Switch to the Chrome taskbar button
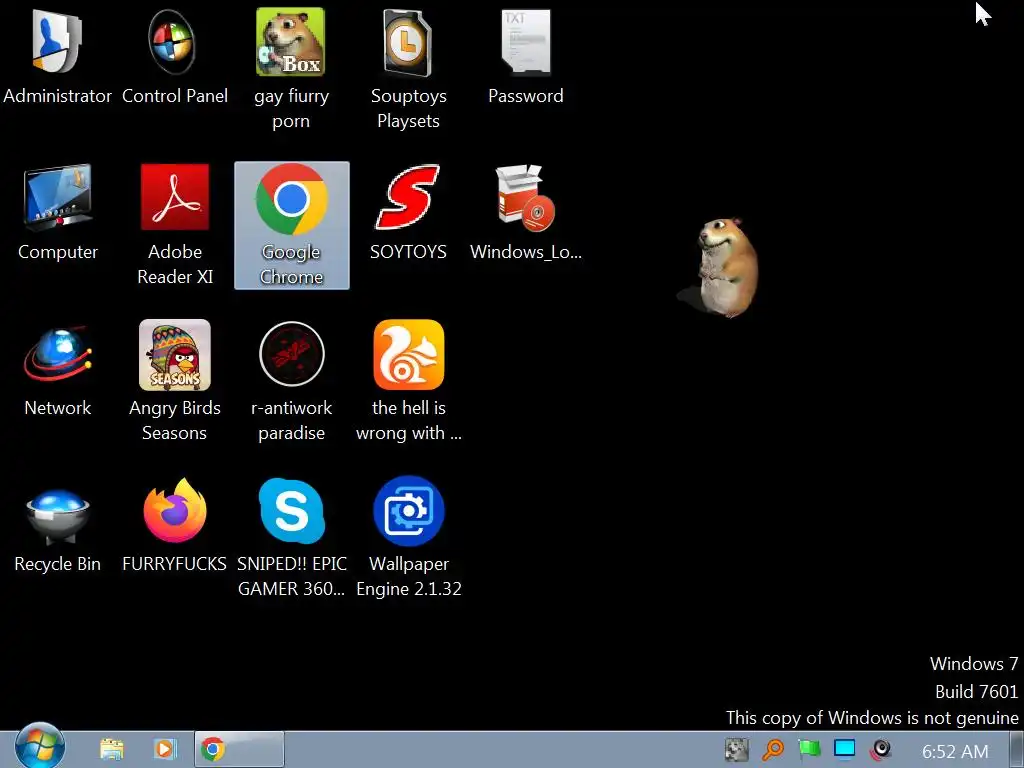 click(238, 749)
